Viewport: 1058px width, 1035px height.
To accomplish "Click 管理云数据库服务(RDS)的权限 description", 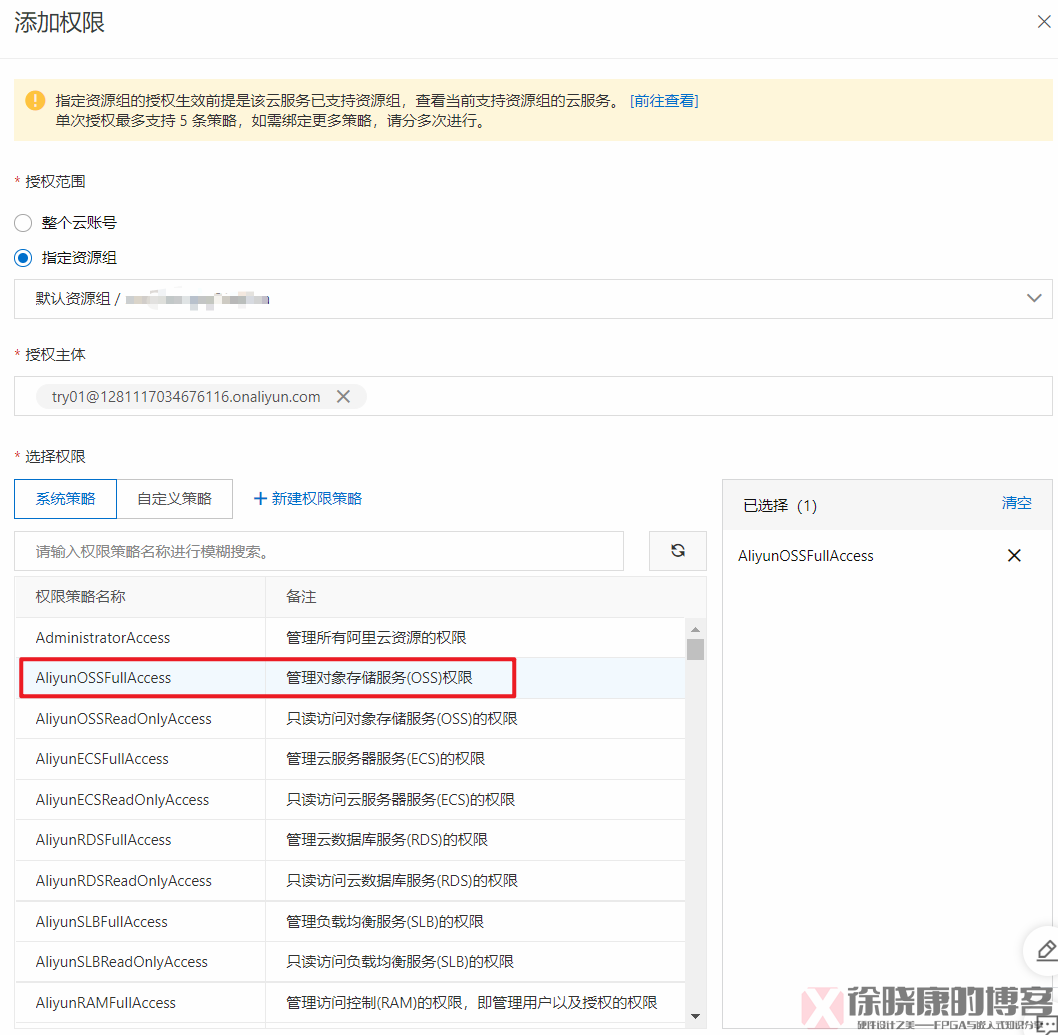I will coord(387,840).
